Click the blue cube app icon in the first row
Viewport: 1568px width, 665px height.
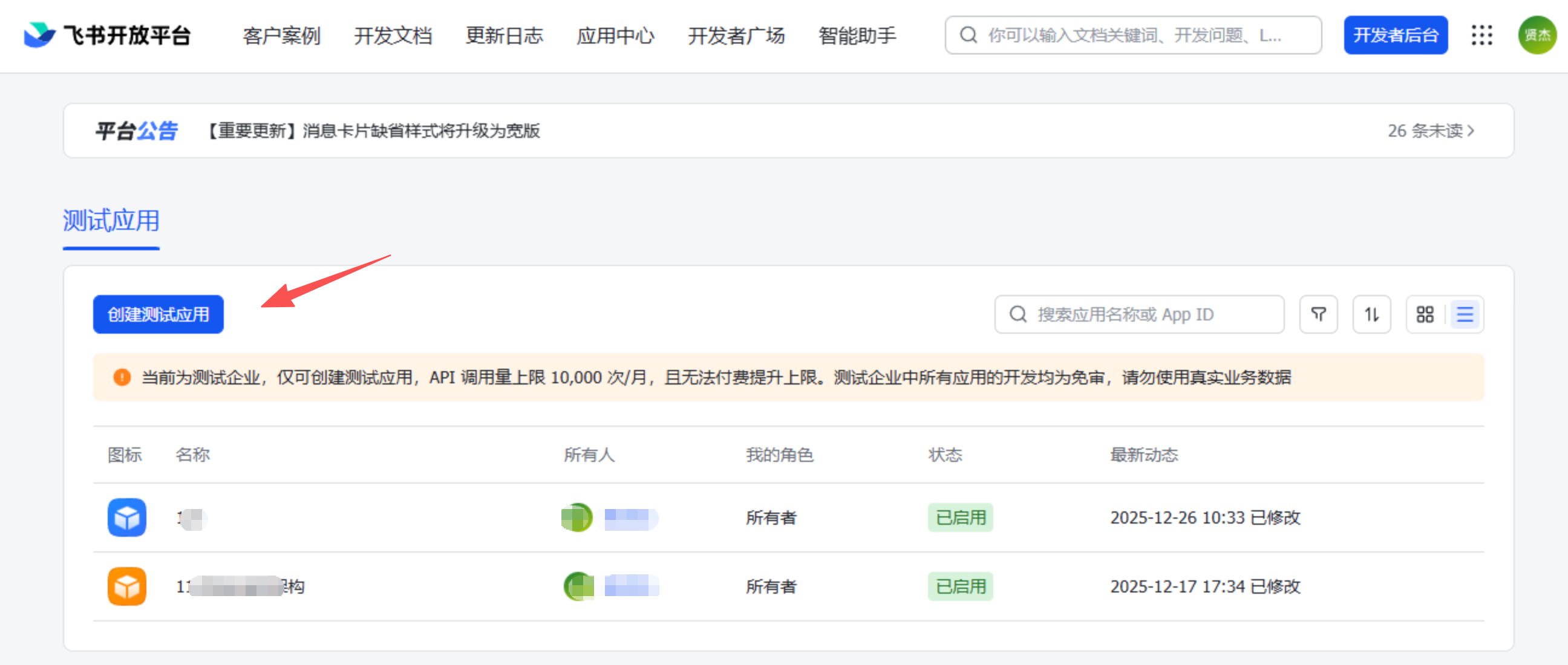point(126,517)
